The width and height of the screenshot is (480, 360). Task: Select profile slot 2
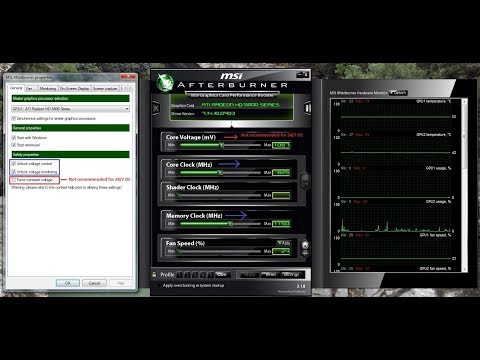[x=187, y=275]
